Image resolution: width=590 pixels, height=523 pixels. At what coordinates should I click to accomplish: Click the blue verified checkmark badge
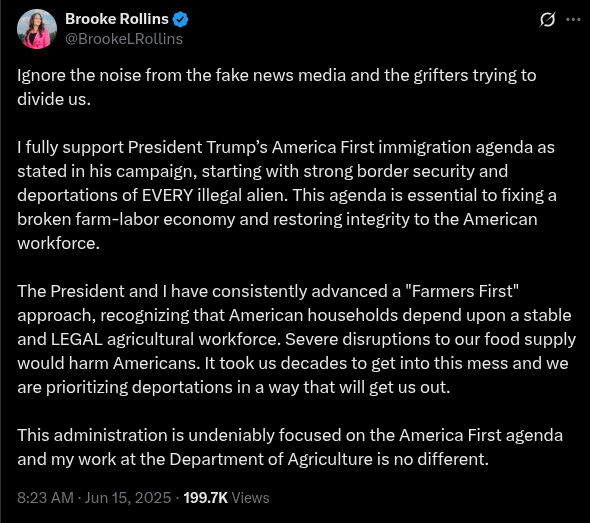pos(180,19)
